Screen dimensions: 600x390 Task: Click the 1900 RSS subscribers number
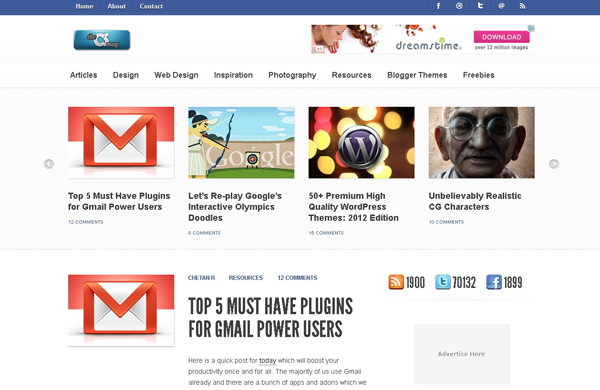coord(415,283)
